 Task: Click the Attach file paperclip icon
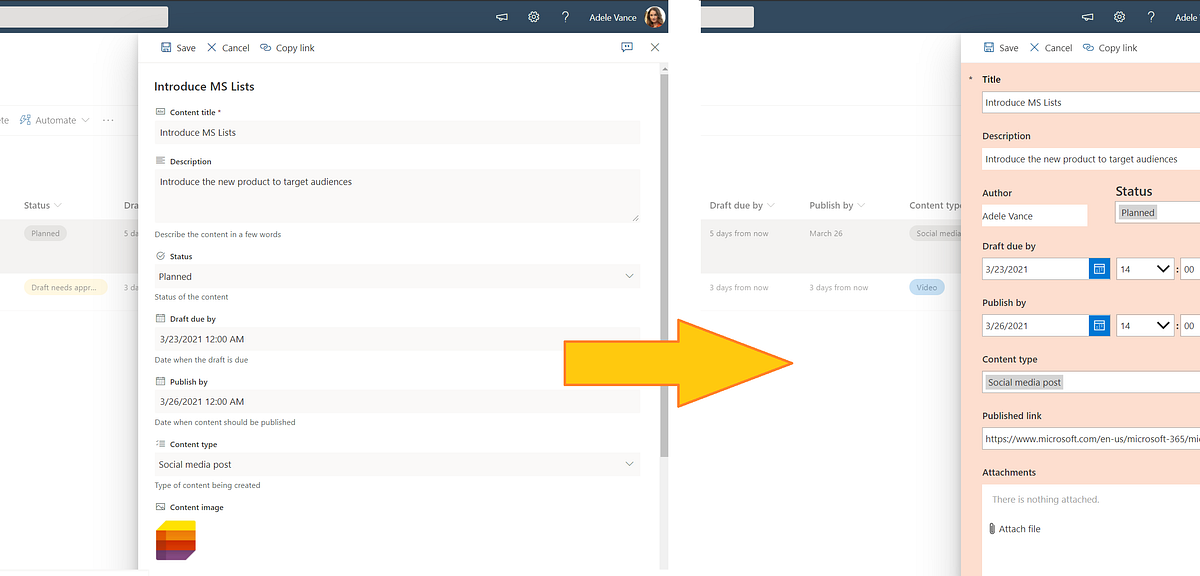click(990, 528)
